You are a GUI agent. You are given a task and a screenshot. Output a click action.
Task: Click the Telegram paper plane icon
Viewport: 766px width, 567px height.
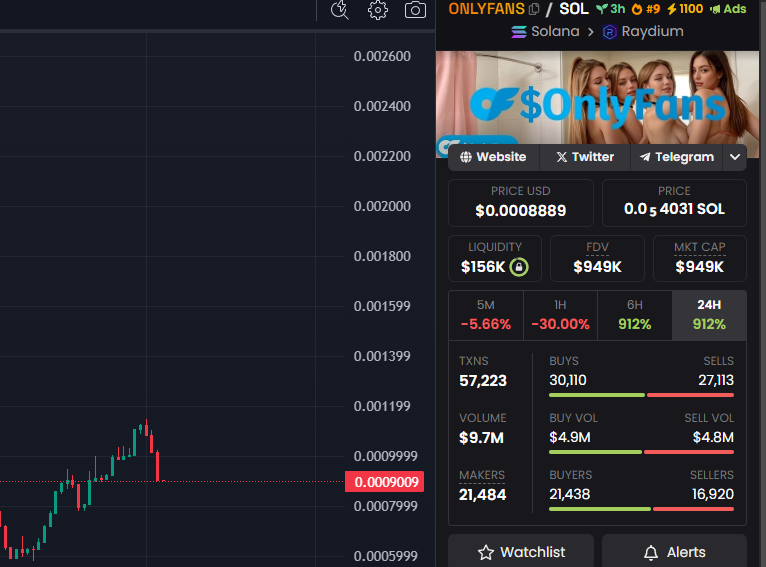[645, 157]
